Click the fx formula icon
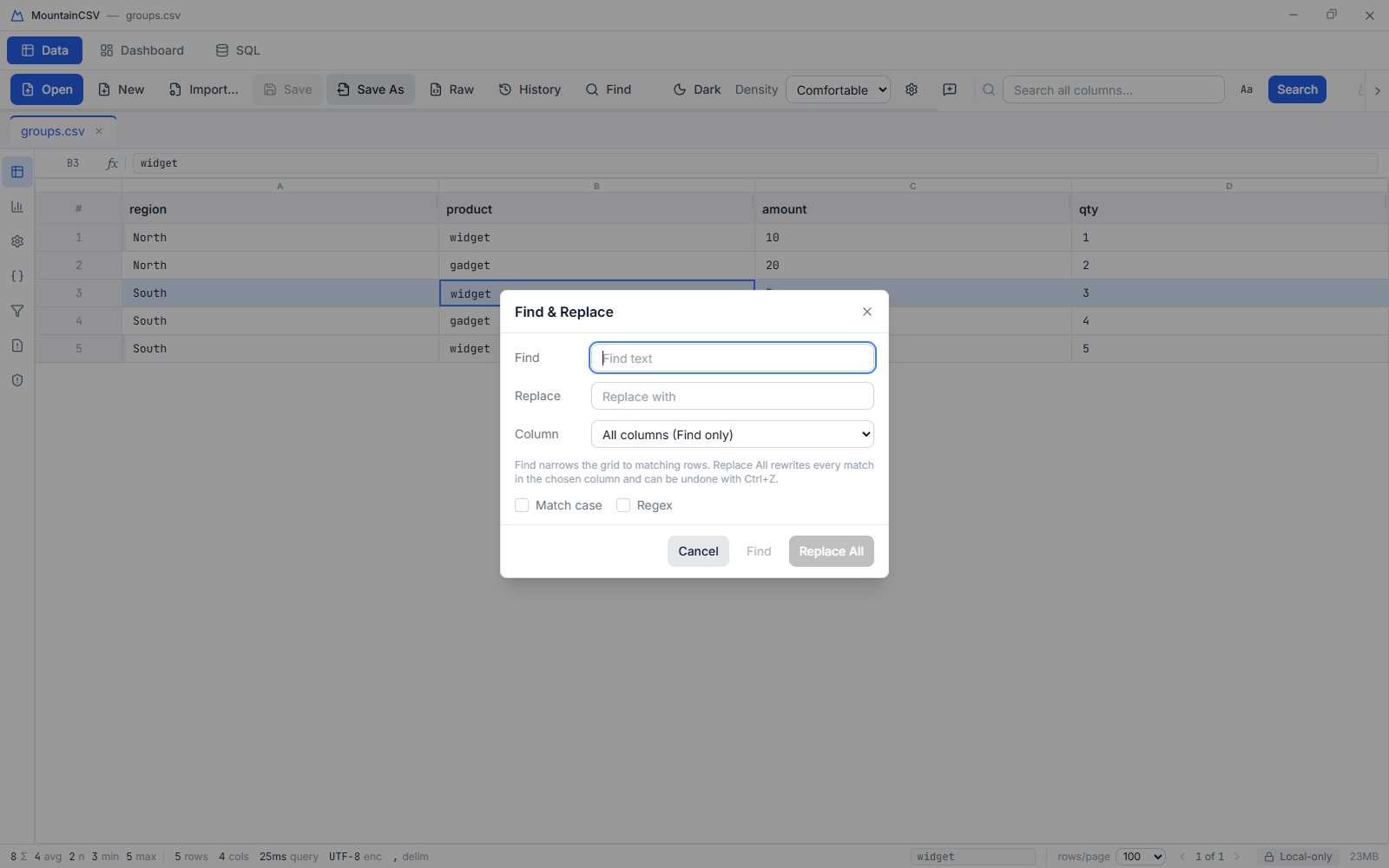Screen dimensions: 1389x868 click(112, 163)
